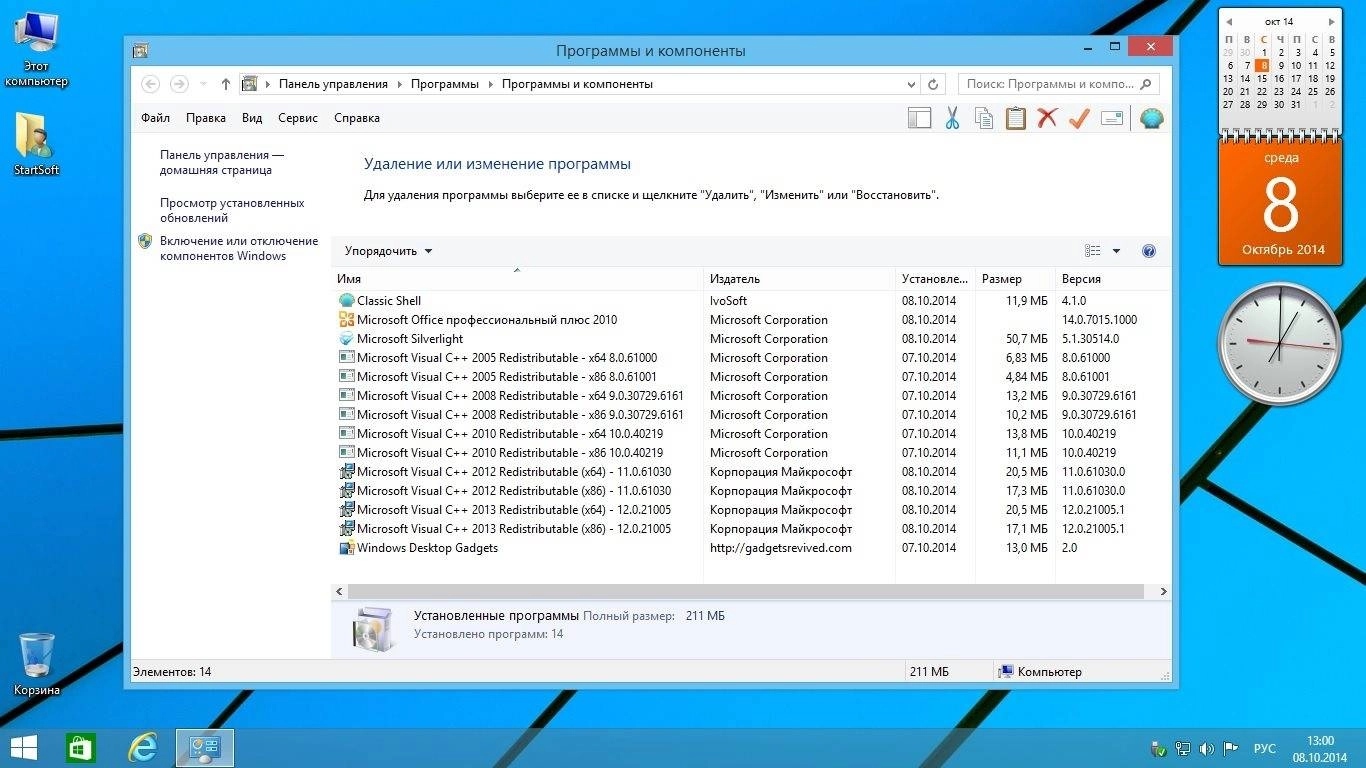Image resolution: width=1366 pixels, height=768 pixels.
Task: Sort by the Имя column header
Action: (x=516, y=279)
